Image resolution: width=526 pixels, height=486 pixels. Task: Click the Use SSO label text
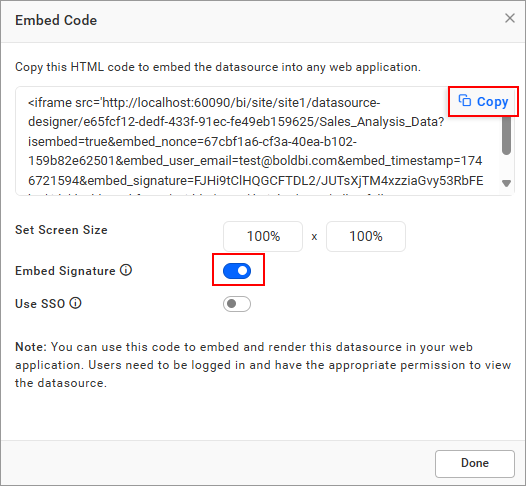pos(40,304)
